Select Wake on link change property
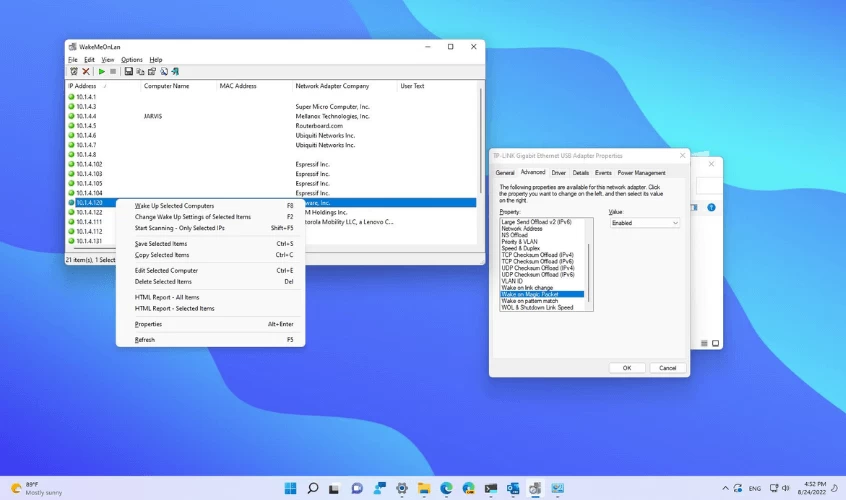The height and width of the screenshot is (500, 846). 542,288
